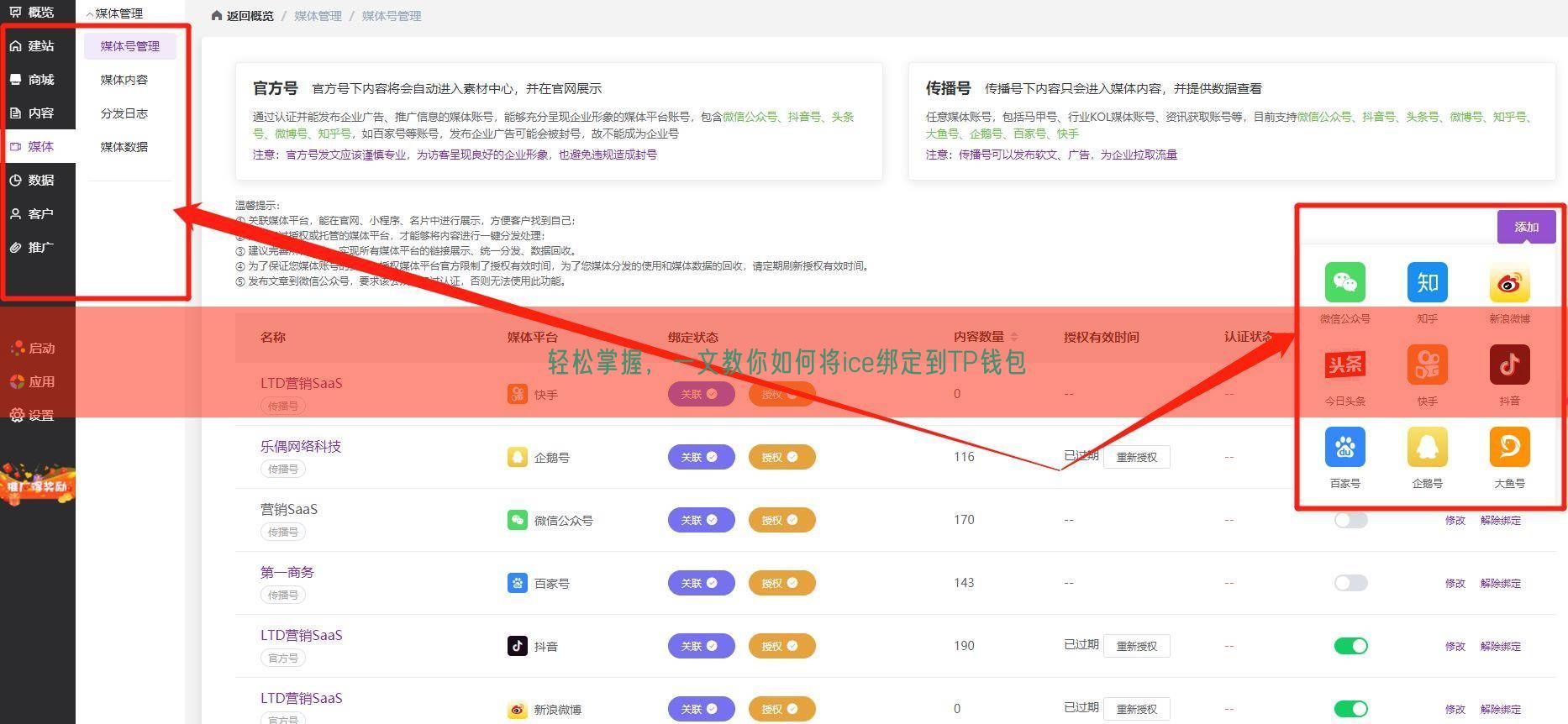Toggle switch on 第一商务 百家号 row
Viewport: 1568px width, 724px height.
tap(1350, 583)
